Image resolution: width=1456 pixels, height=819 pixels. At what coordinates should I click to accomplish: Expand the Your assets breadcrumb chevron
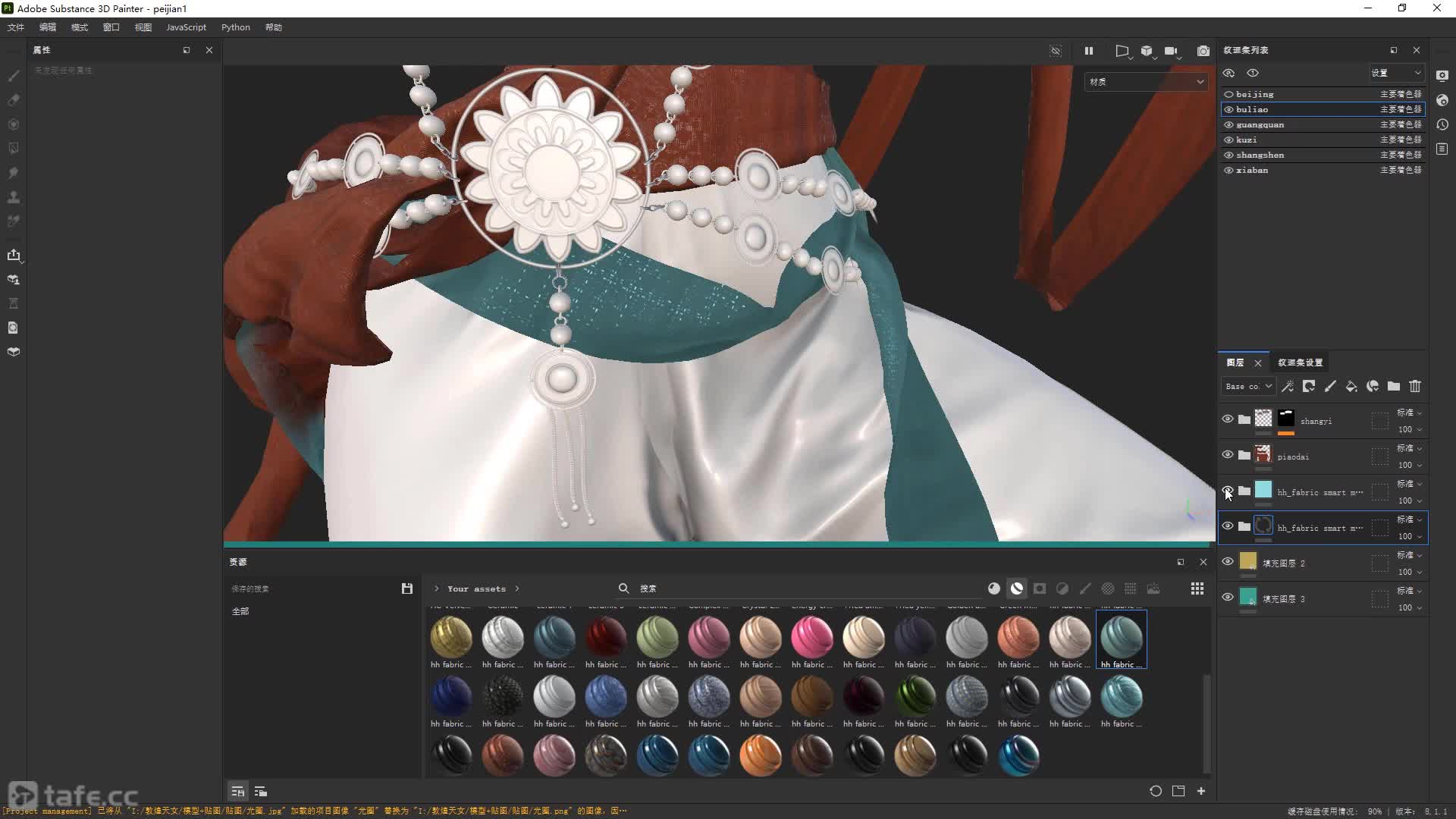[x=517, y=588]
